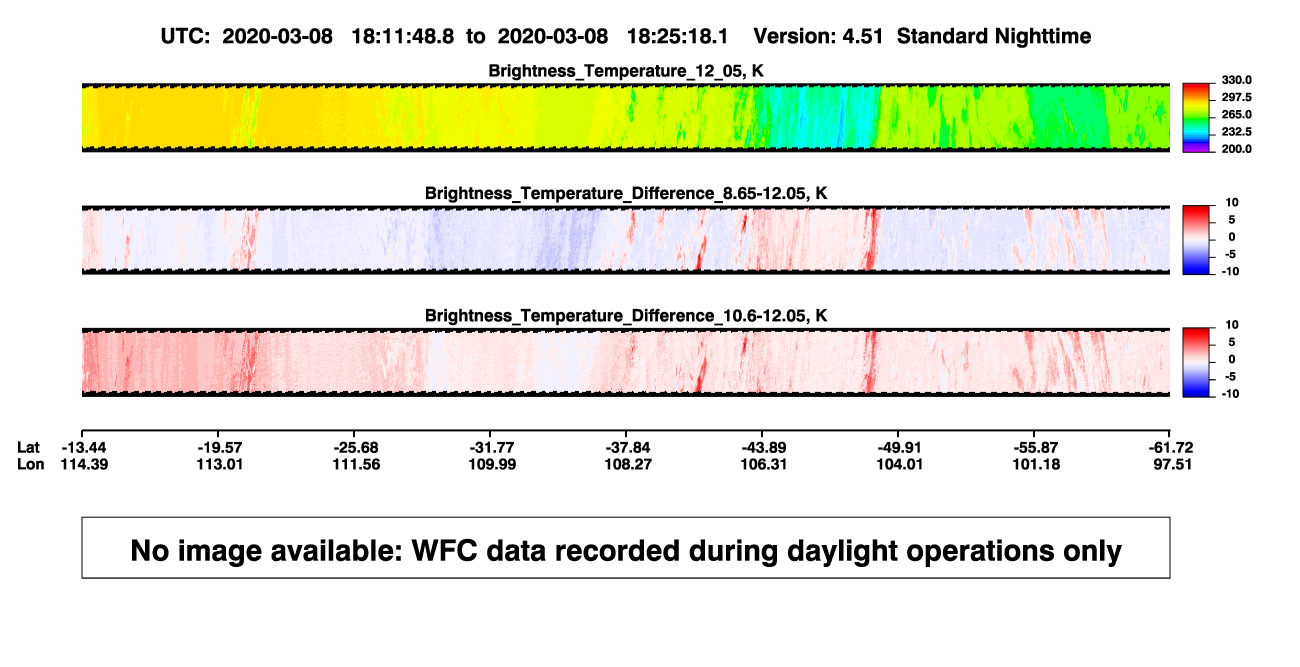The width and height of the screenshot is (1300, 667).
Task: Click the '232.5' color bar label
Action: 1236,131
